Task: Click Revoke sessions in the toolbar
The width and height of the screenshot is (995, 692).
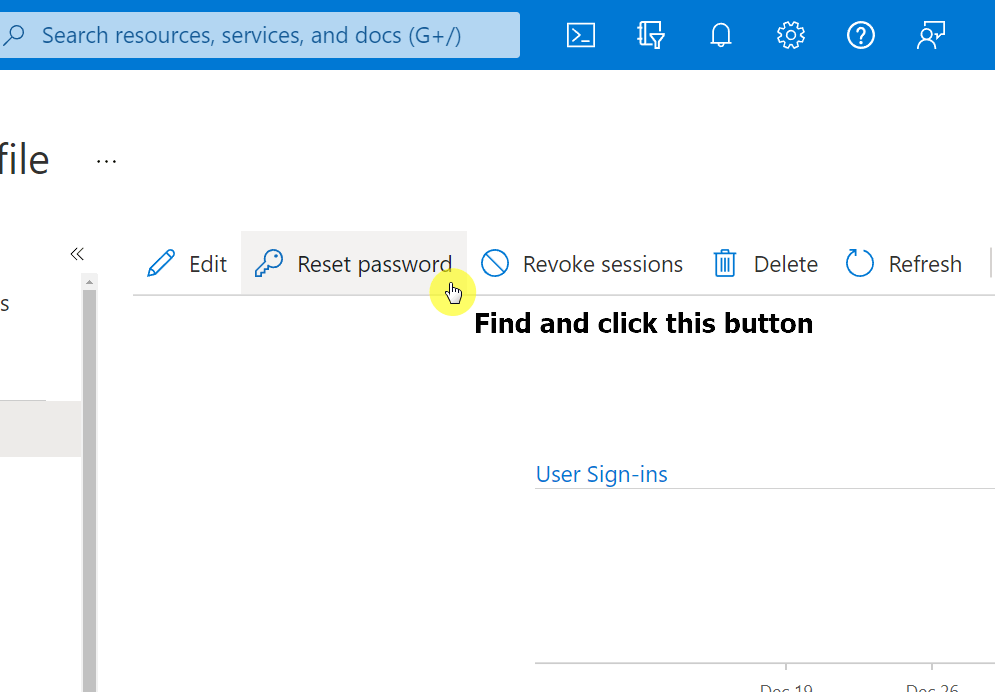Action: click(x=581, y=263)
